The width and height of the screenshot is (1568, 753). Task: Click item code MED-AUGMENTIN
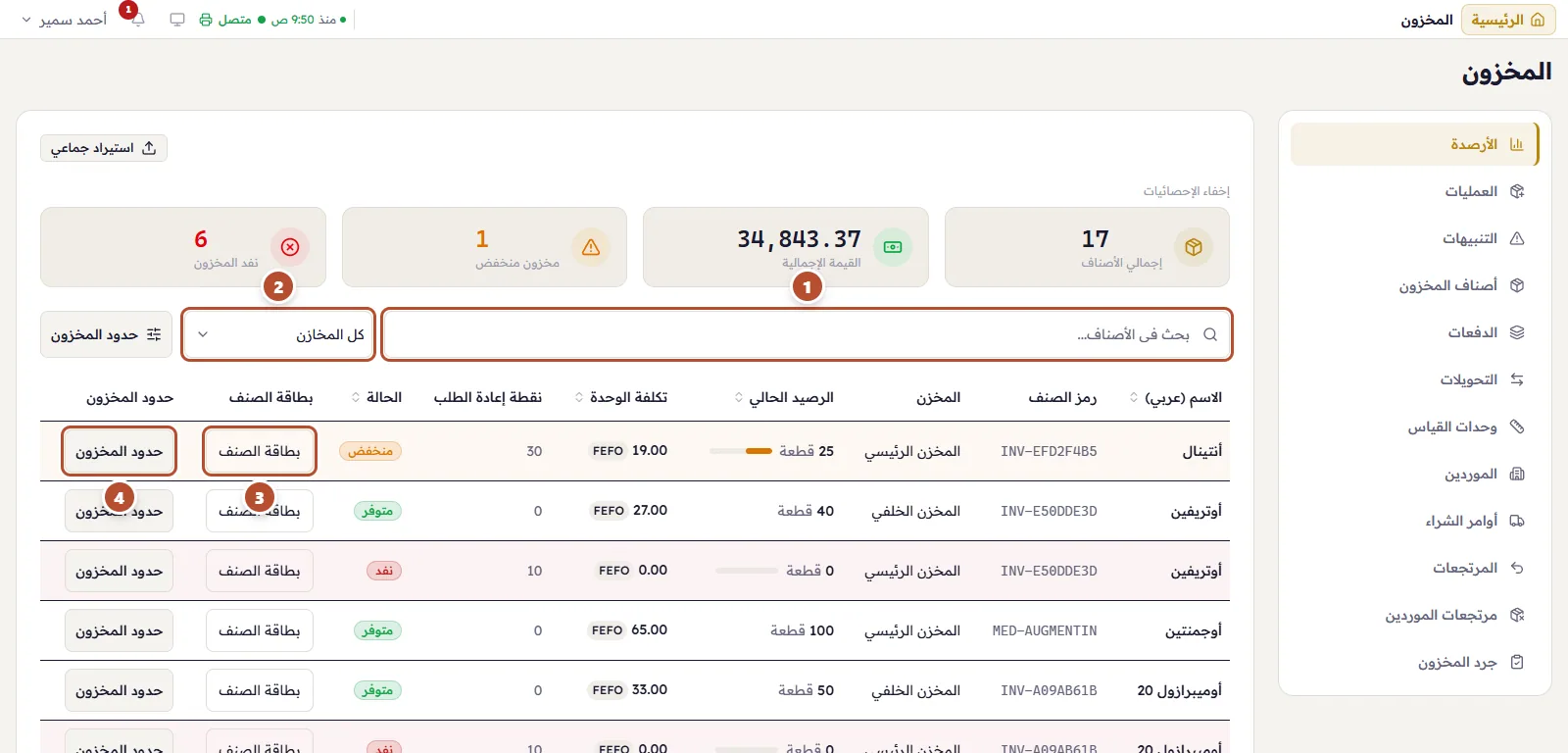pos(1045,630)
